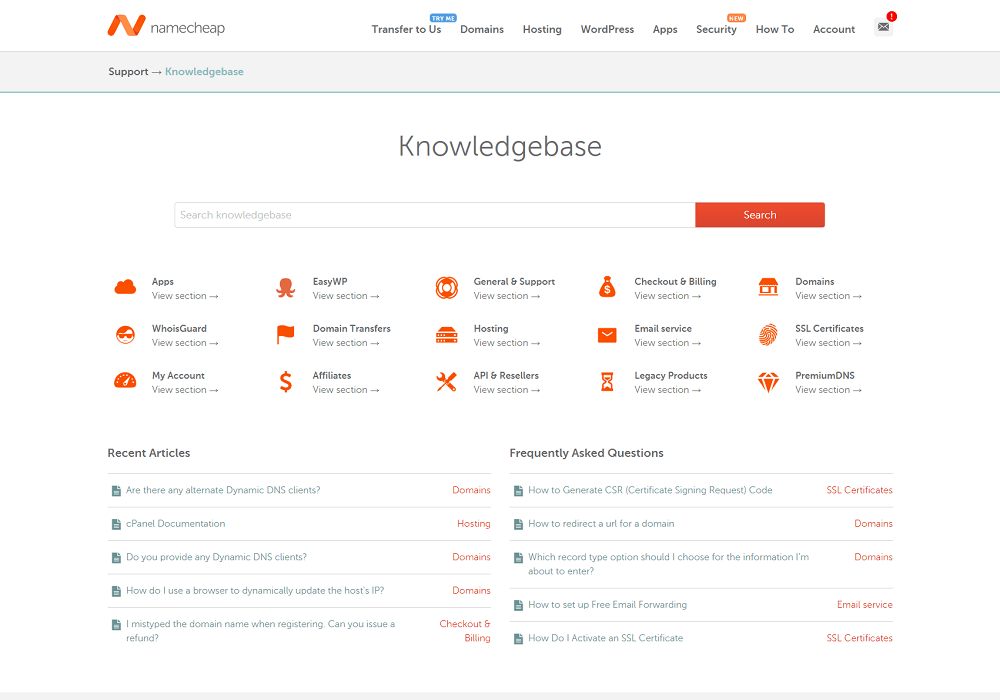
Task: Open the Hosting navigation menu
Action: 542,29
